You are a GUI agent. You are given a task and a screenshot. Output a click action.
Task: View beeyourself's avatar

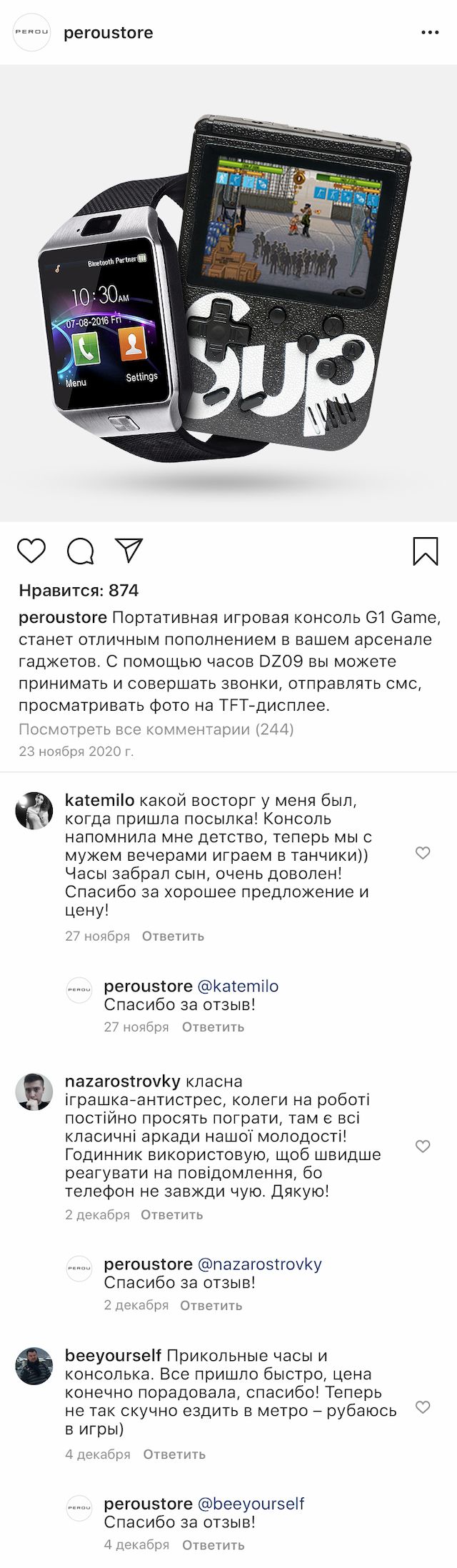(34, 1367)
